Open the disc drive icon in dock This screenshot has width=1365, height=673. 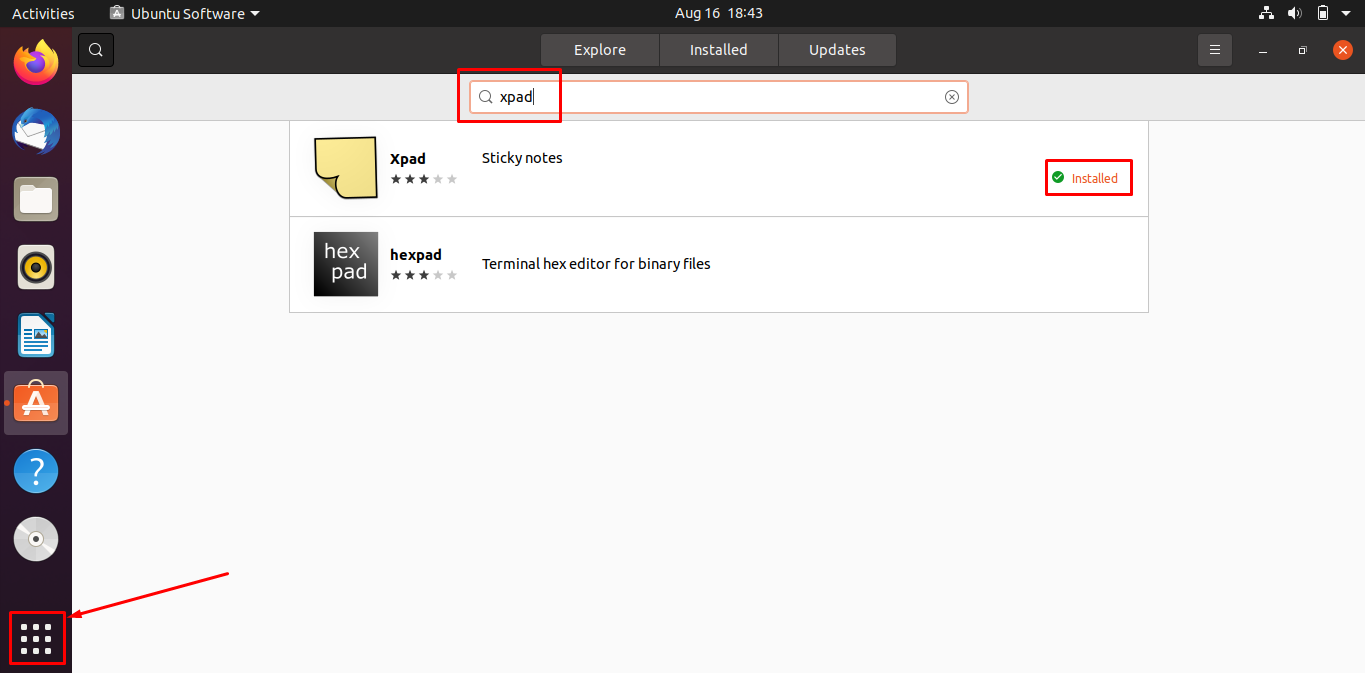pyautogui.click(x=36, y=539)
